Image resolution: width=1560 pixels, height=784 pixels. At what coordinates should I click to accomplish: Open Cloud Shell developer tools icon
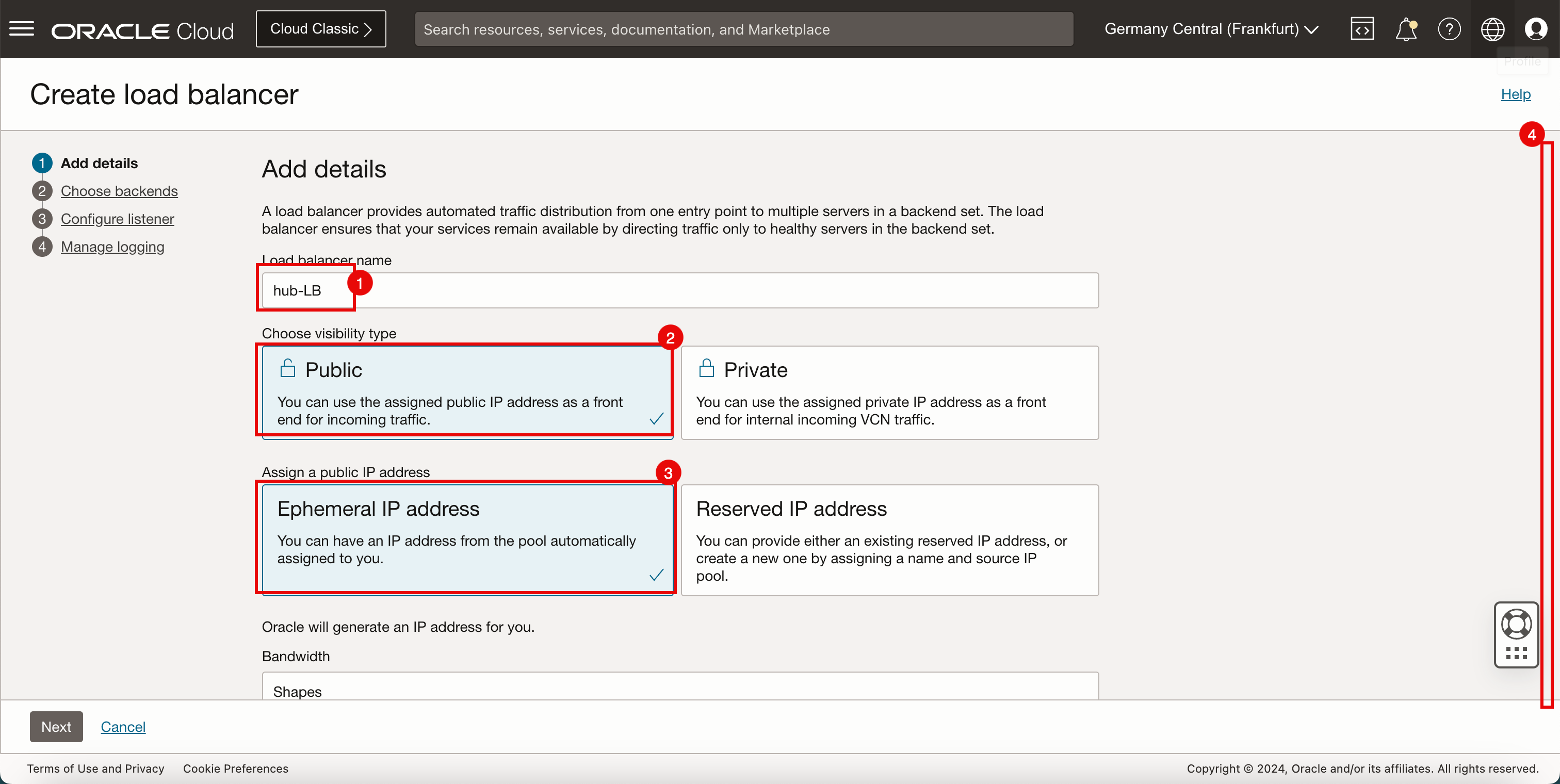(1361, 28)
